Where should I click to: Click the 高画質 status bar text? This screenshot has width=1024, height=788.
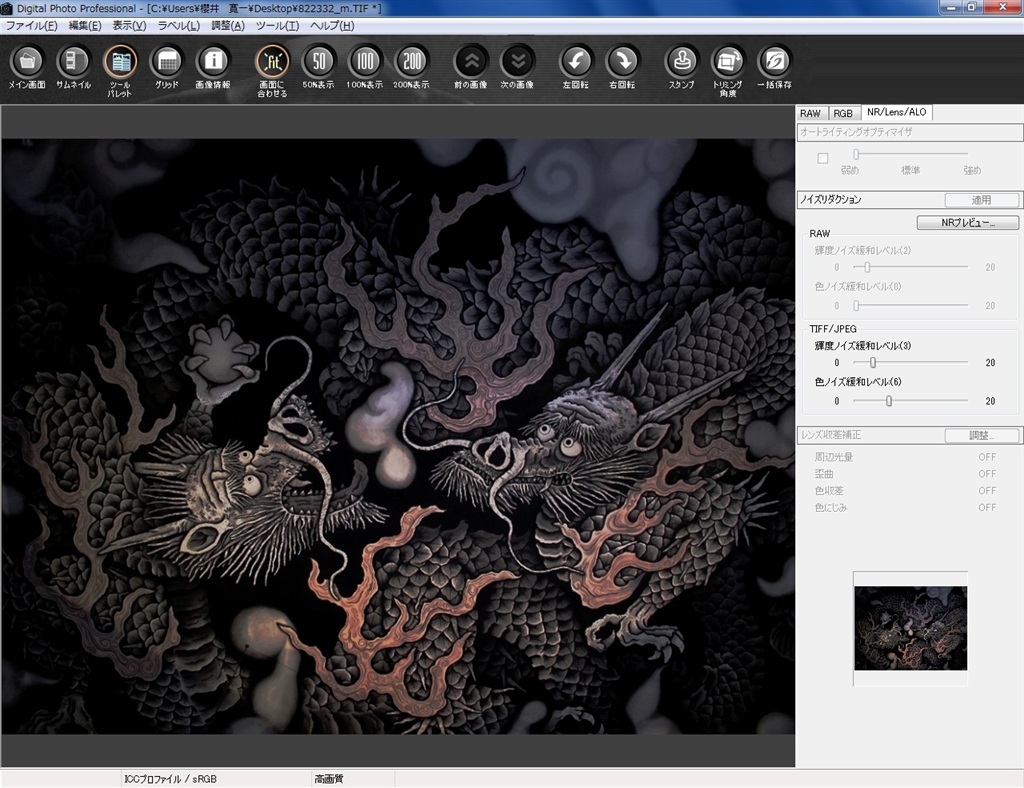pos(328,779)
